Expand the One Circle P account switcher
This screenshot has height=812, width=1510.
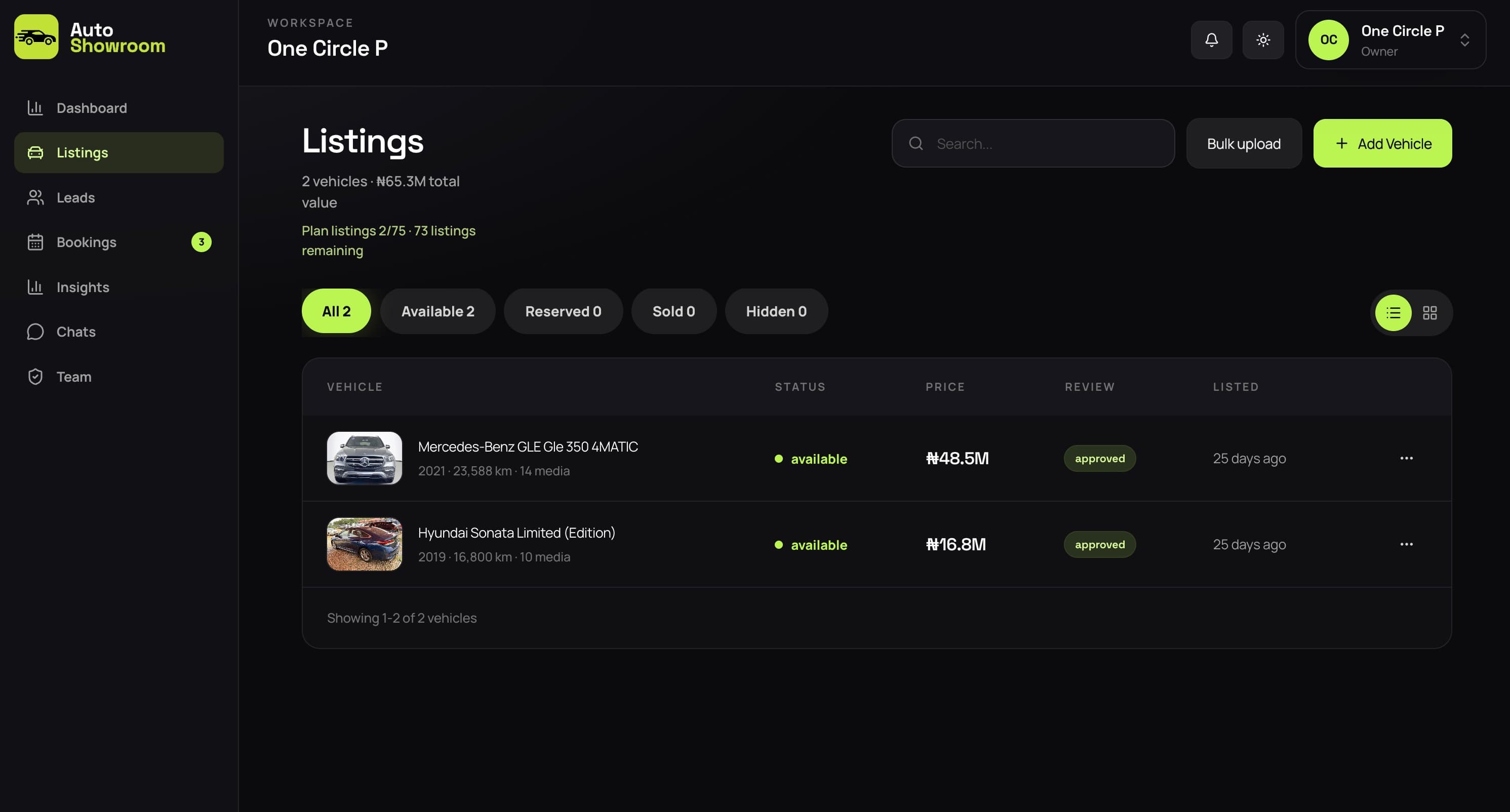(1390, 40)
